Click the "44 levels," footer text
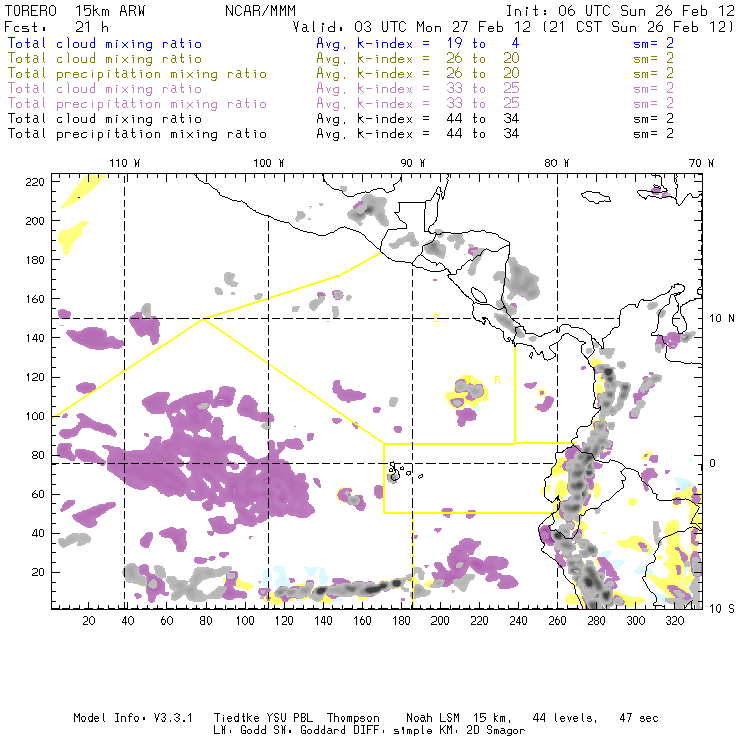Viewport: 740px width, 740px height. click(565, 718)
